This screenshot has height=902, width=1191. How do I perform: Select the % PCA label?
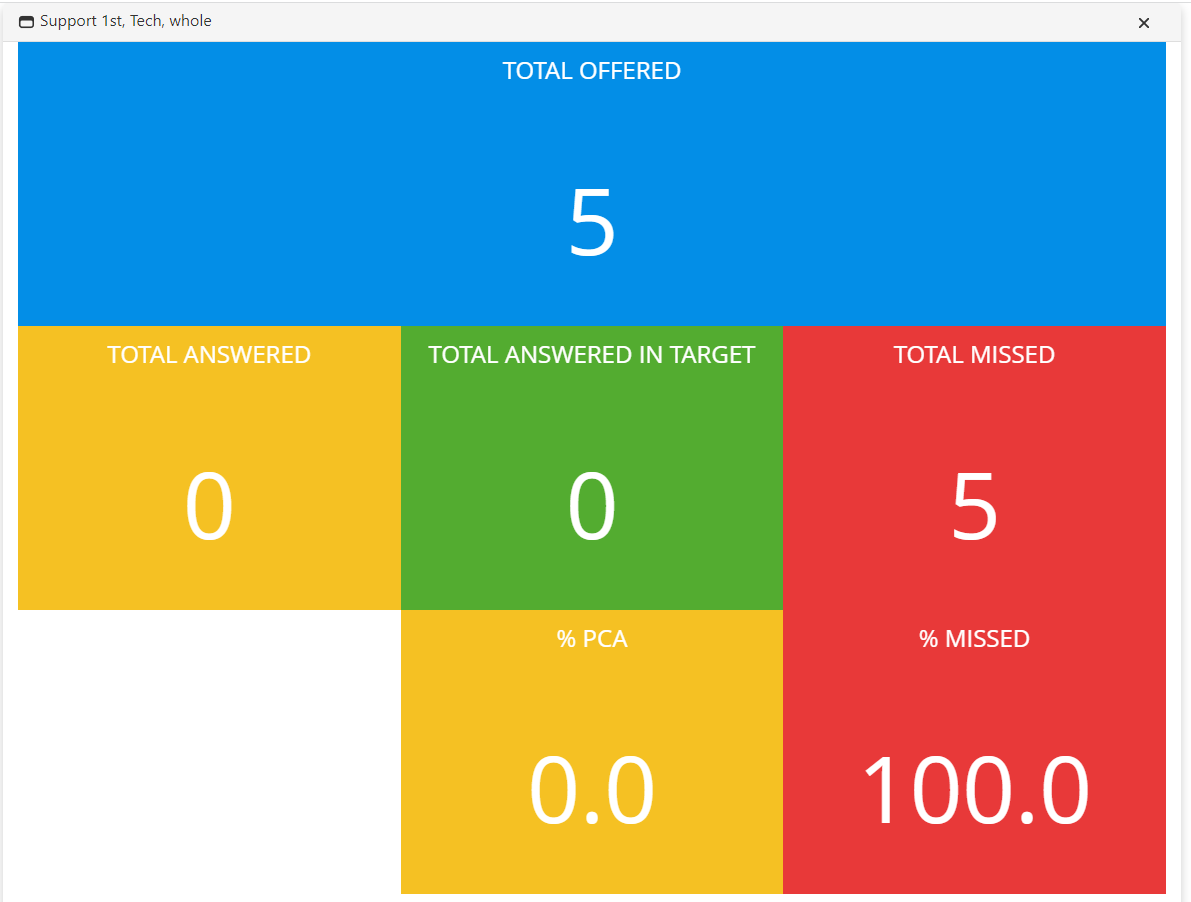coord(592,639)
